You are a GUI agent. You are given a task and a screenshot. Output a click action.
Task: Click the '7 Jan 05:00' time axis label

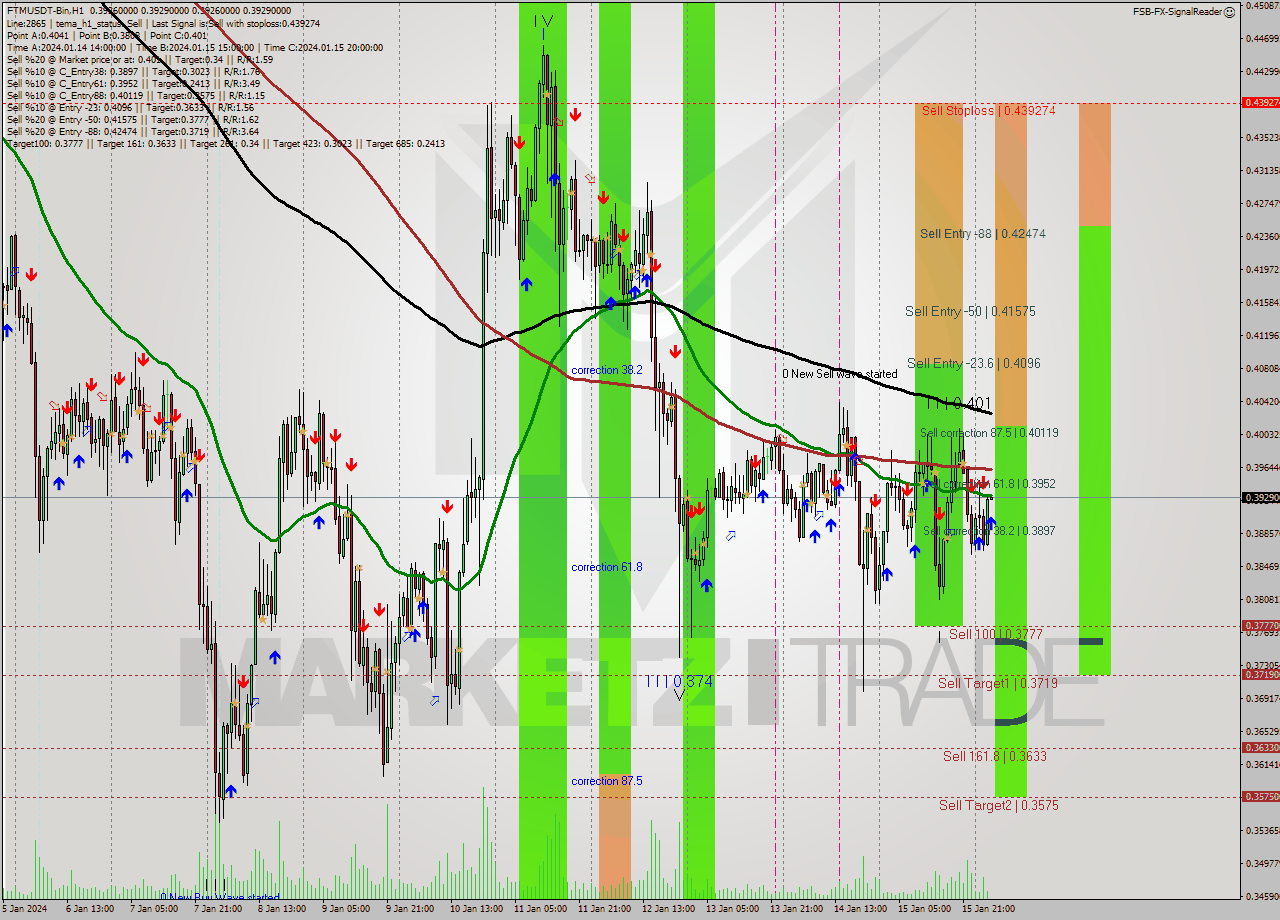coord(155,909)
